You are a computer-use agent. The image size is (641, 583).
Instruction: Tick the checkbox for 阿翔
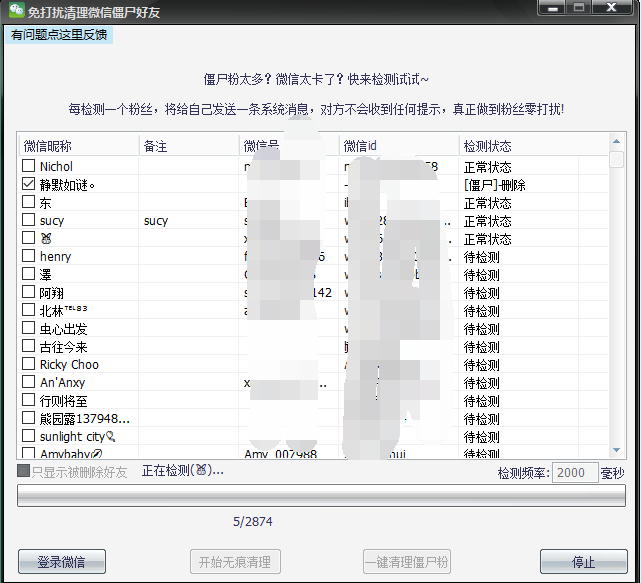tap(28, 292)
